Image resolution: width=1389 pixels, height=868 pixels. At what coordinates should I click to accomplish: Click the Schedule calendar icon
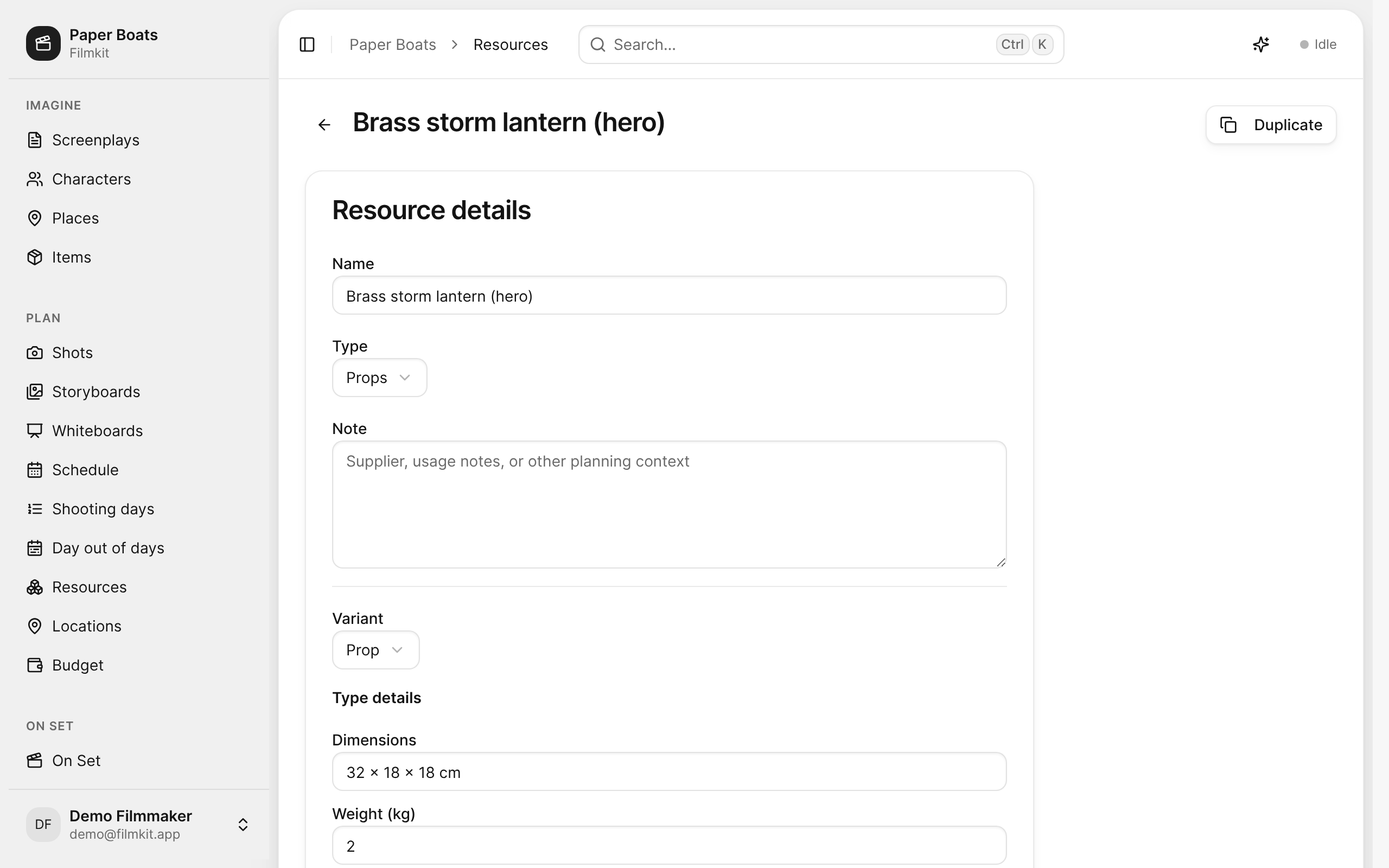click(34, 470)
